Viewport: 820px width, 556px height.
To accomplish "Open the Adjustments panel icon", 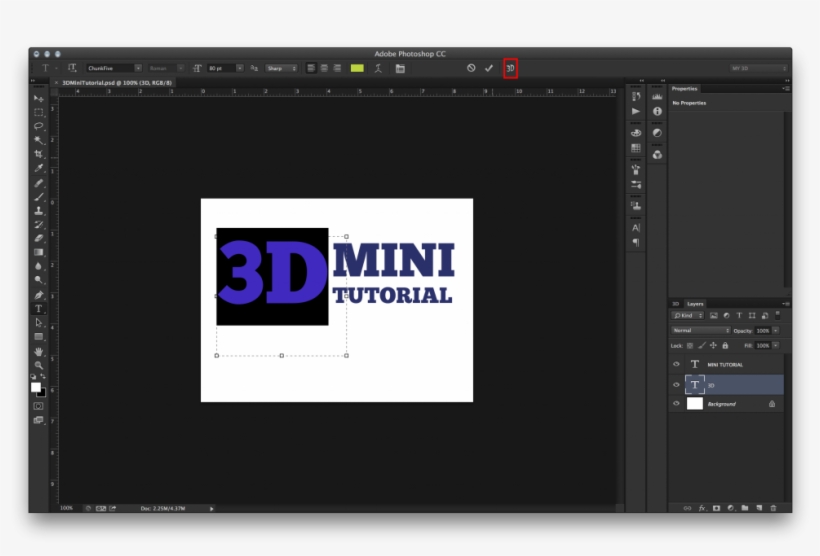I will [x=657, y=133].
